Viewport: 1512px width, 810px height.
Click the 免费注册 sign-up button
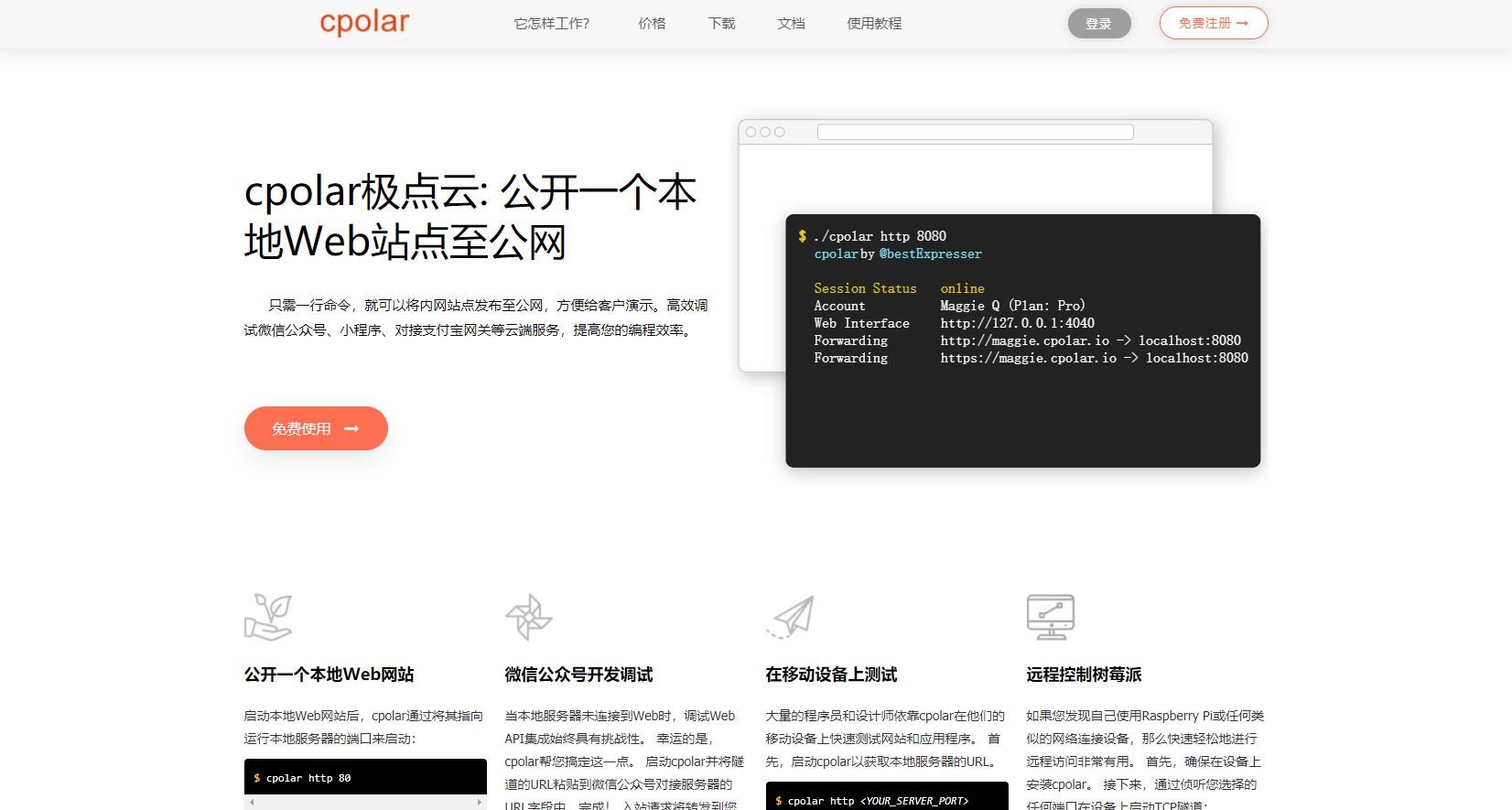pos(1214,23)
